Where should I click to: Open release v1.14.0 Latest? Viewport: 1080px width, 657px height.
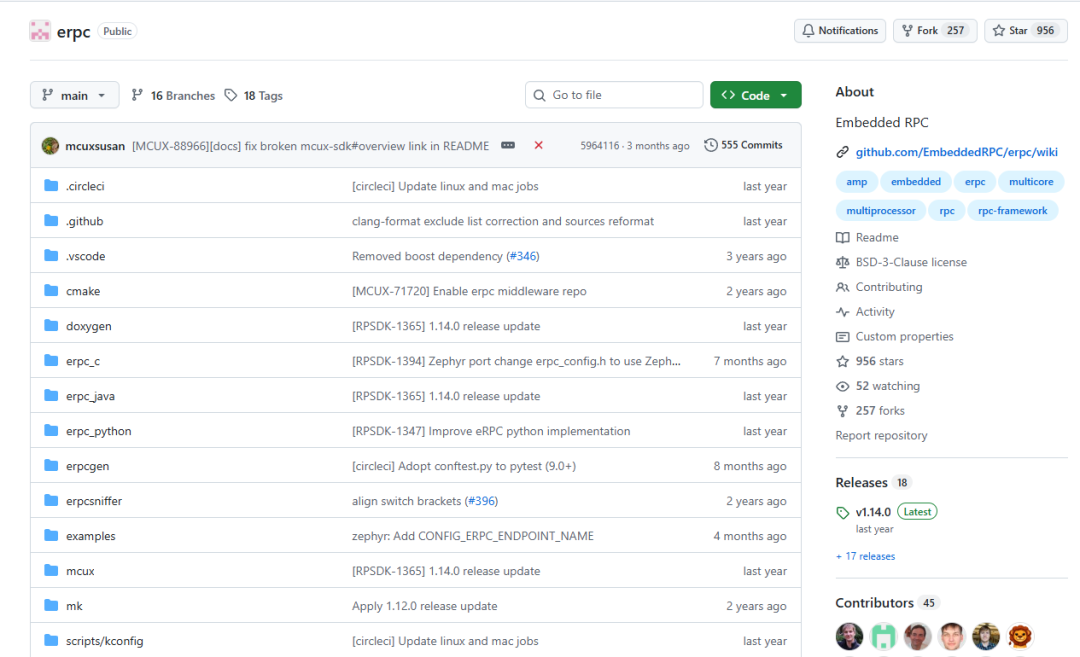(886, 512)
